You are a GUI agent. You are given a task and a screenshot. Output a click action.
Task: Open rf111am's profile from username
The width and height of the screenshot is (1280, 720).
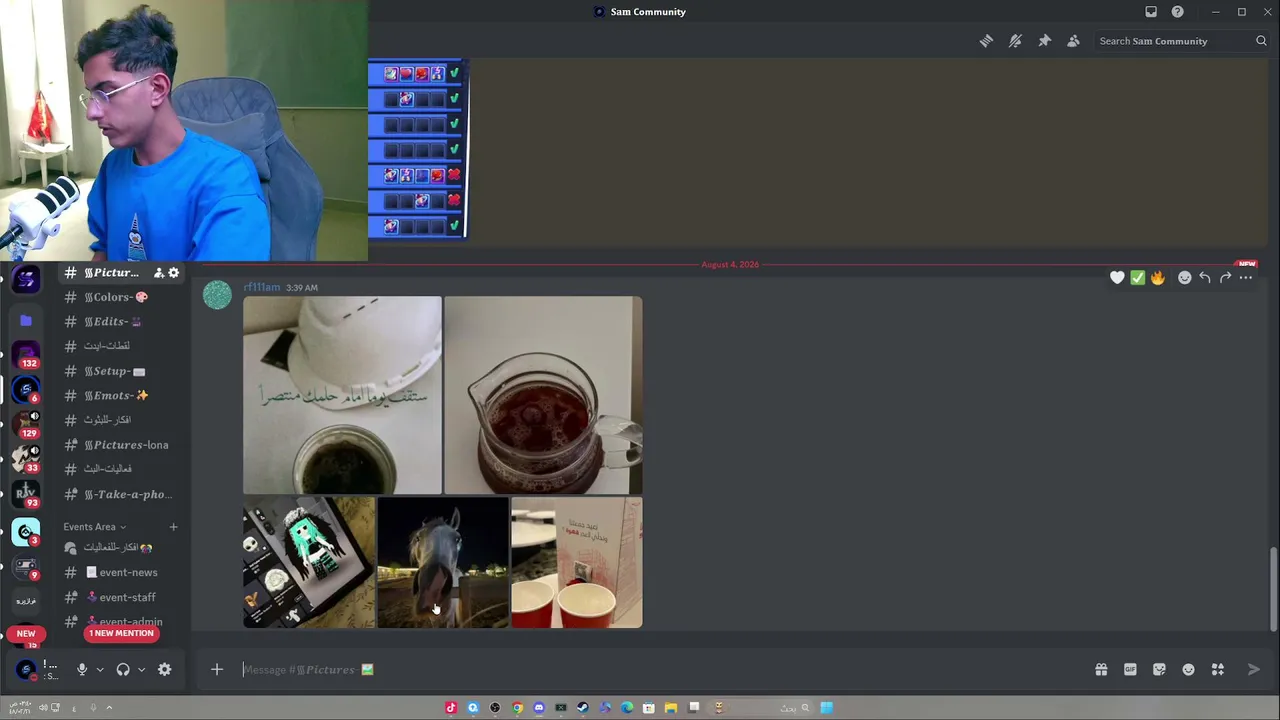pyautogui.click(x=262, y=287)
